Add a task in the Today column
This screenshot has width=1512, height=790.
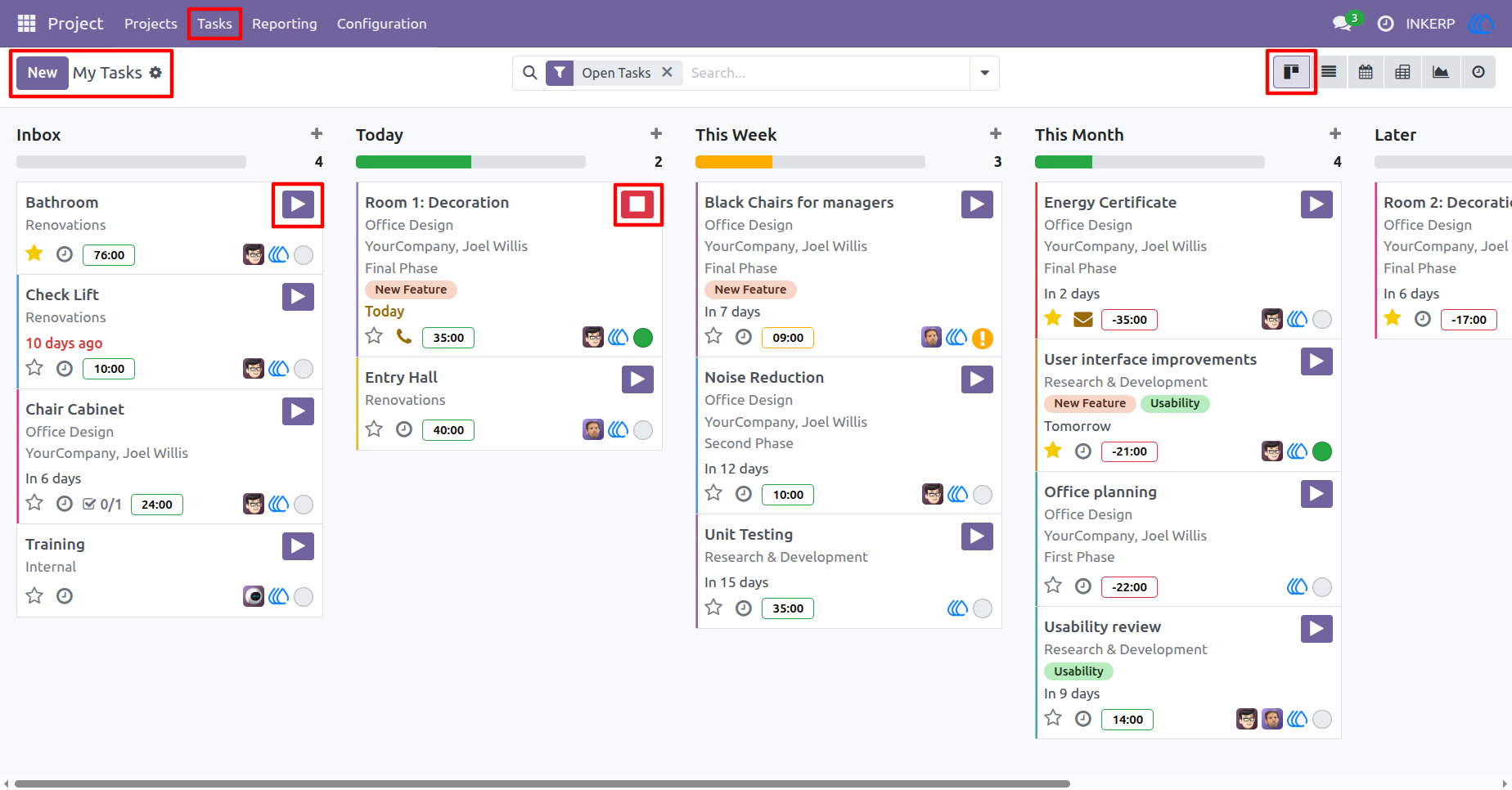click(656, 133)
